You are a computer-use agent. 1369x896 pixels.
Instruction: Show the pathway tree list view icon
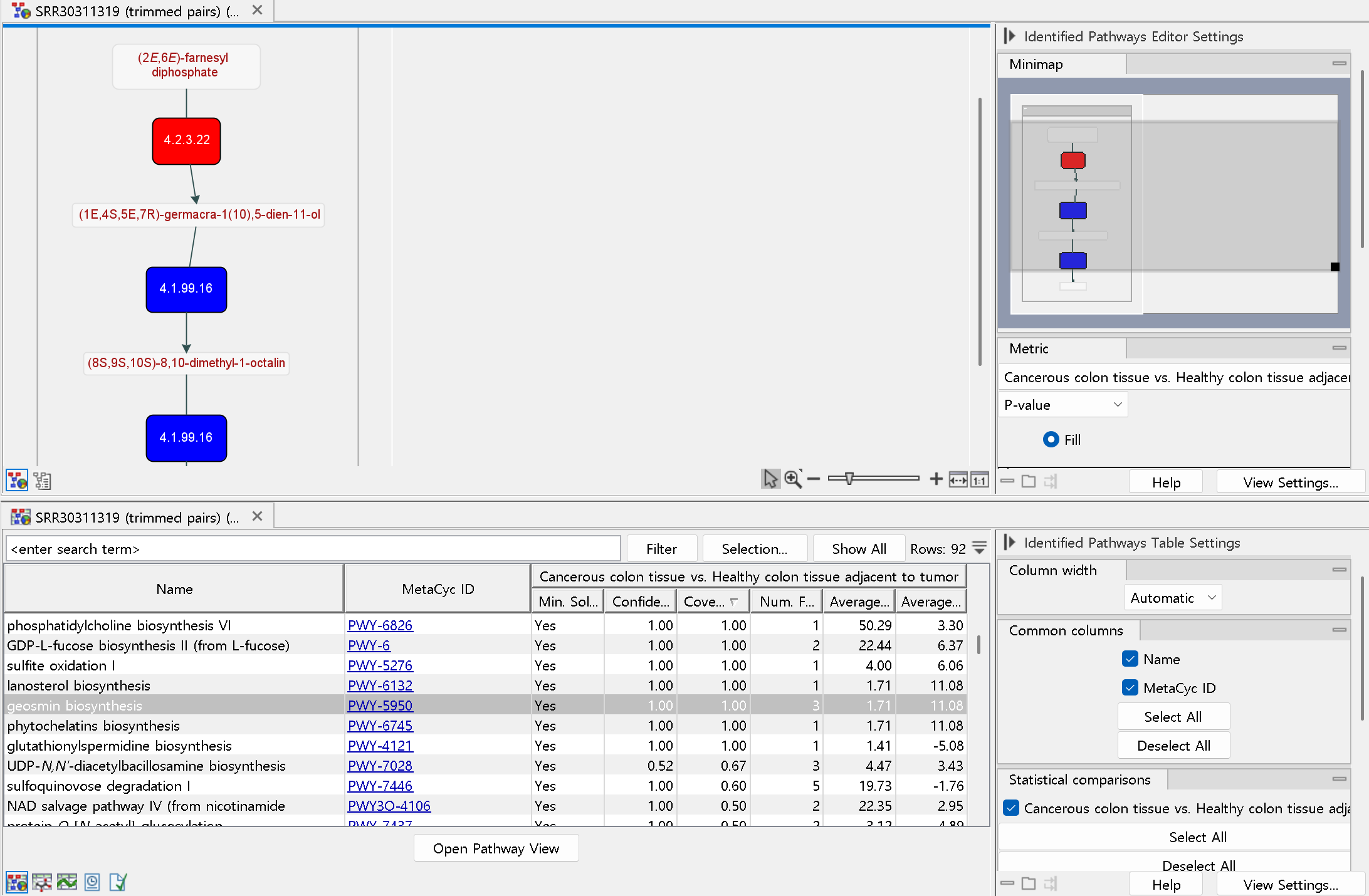click(x=42, y=481)
